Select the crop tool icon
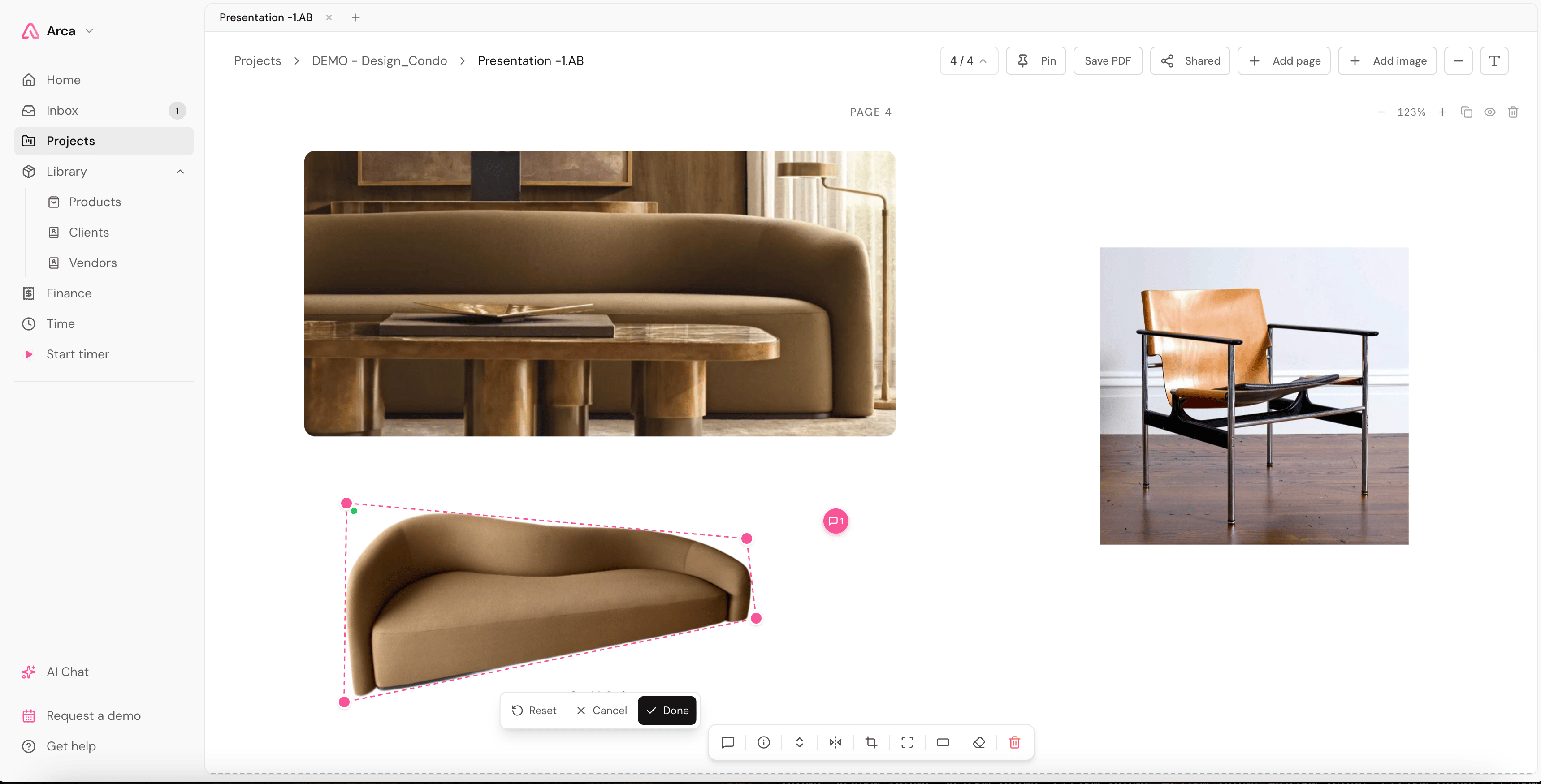 tap(871, 742)
